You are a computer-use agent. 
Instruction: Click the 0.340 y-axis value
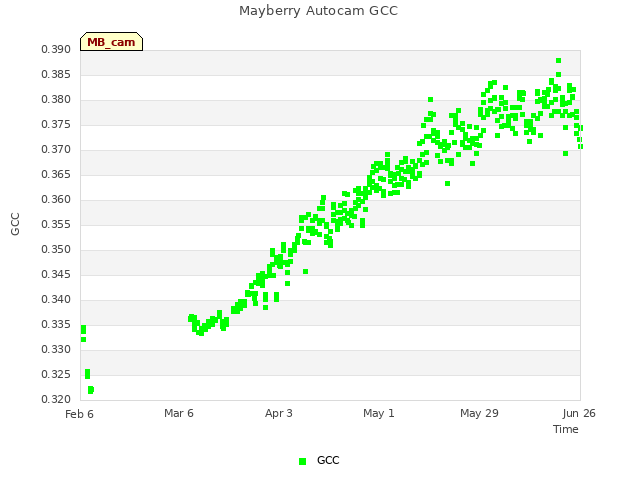(x=56, y=299)
